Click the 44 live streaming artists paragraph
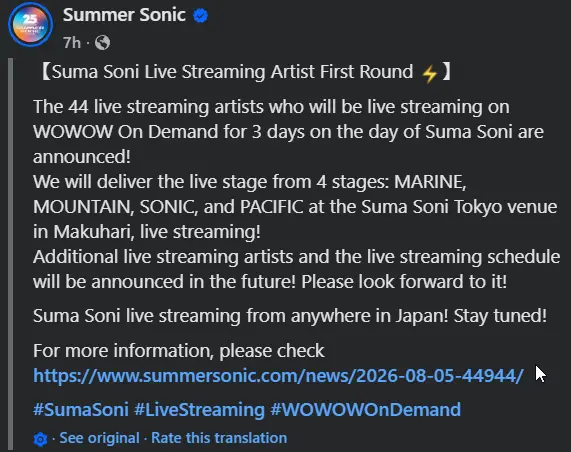This screenshot has width=571, height=452. coord(288,132)
